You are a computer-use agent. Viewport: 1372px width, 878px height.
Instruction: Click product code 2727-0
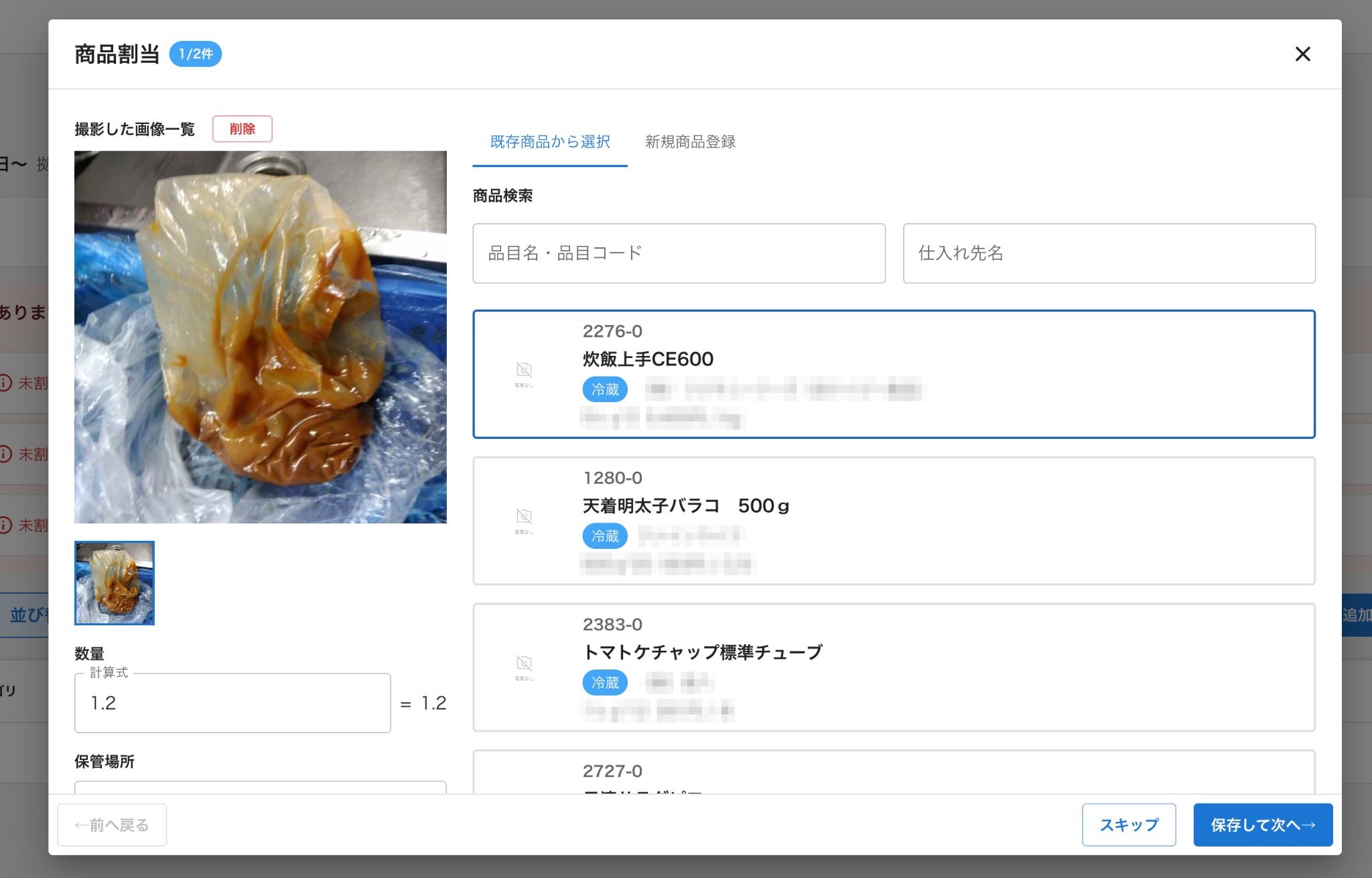coord(612,771)
